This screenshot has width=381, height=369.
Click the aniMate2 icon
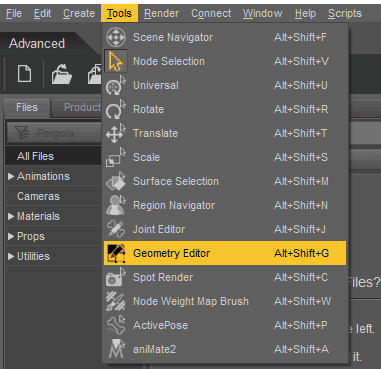tap(116, 349)
